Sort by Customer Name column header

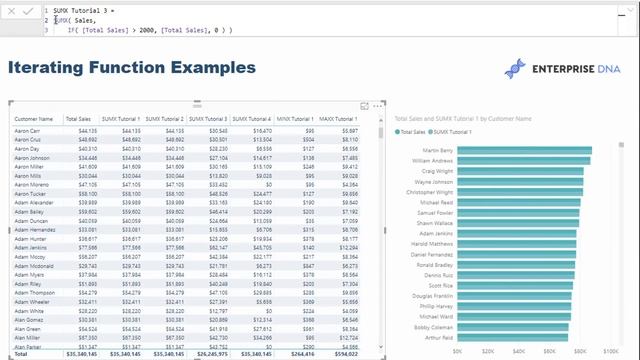tap(33, 119)
